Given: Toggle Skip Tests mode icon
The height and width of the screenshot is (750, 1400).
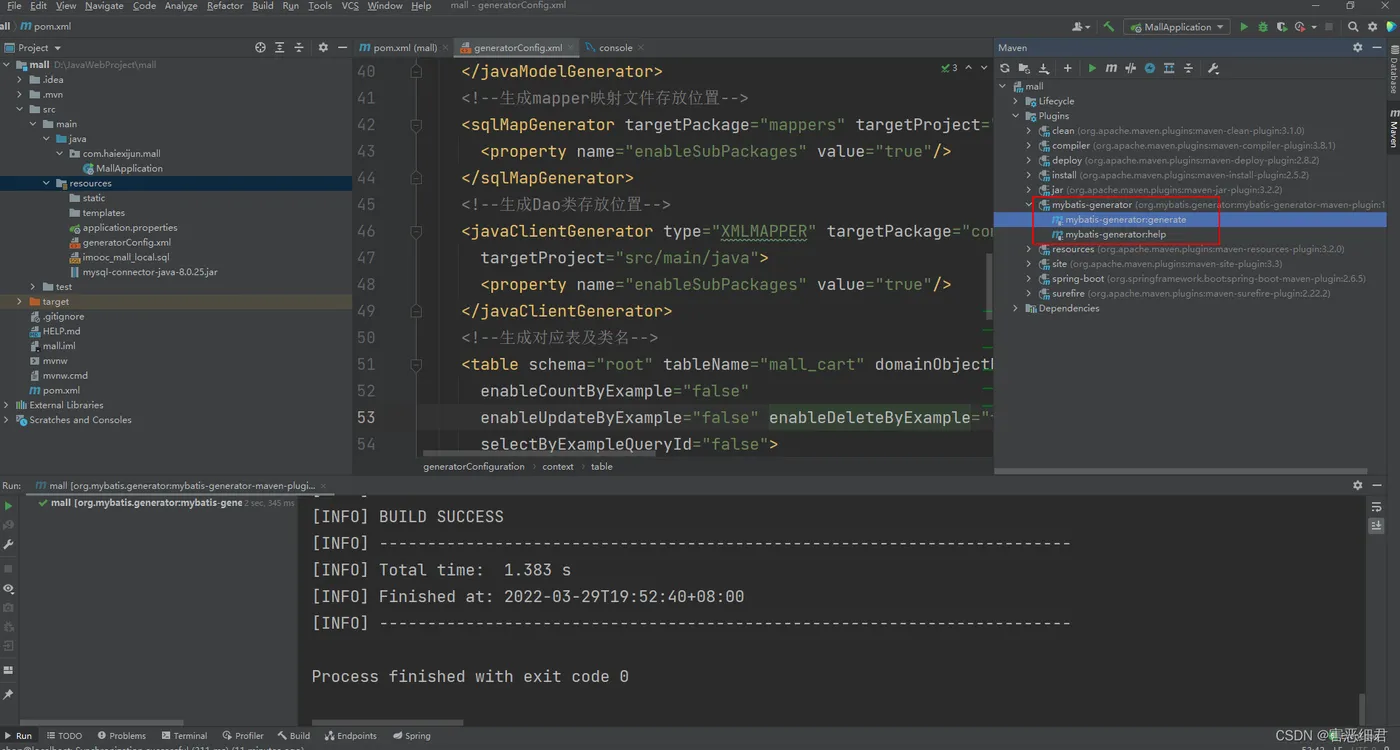Looking at the screenshot, I should click(1150, 68).
